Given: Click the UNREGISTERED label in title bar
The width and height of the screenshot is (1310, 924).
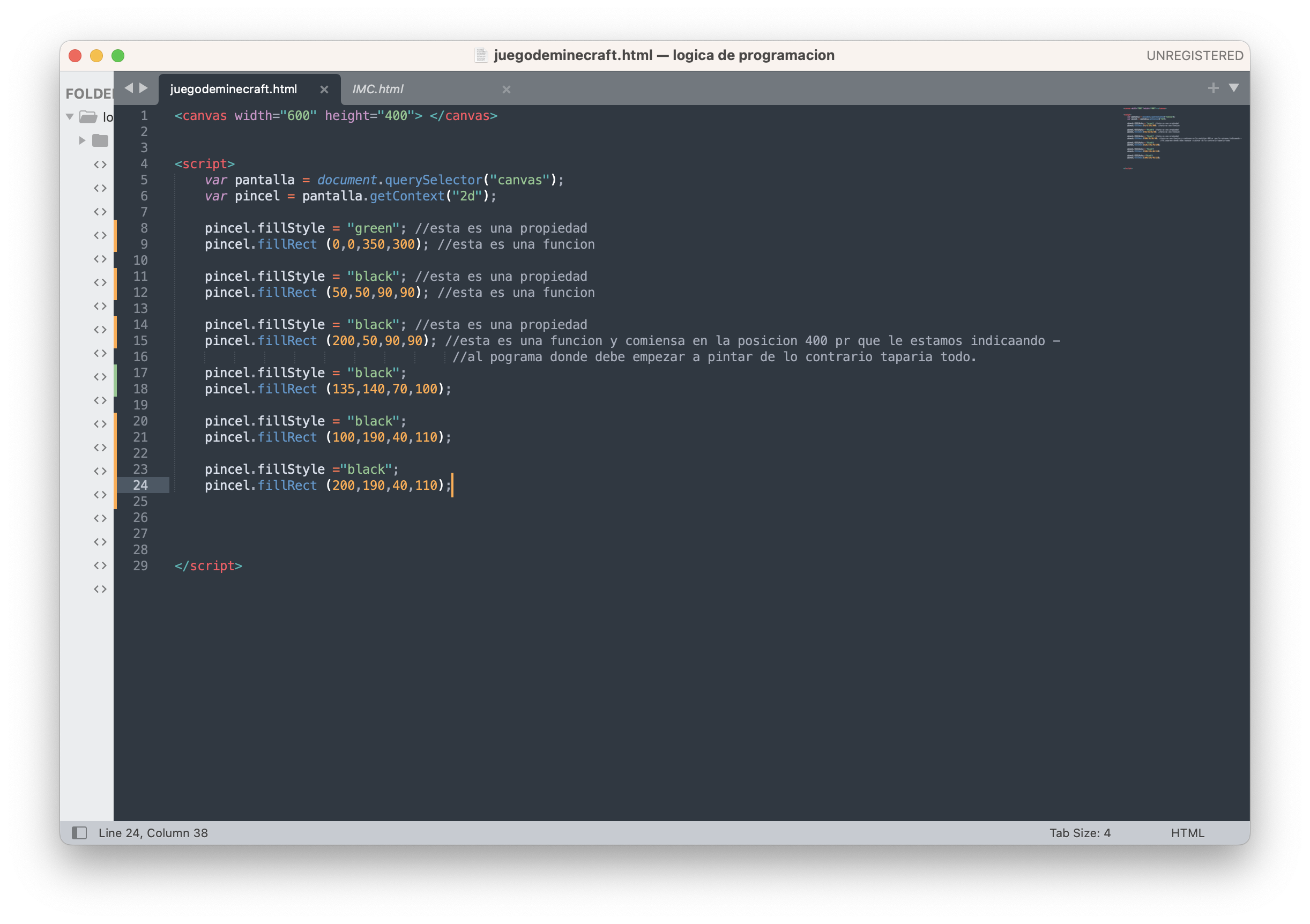Looking at the screenshot, I should pos(1195,55).
